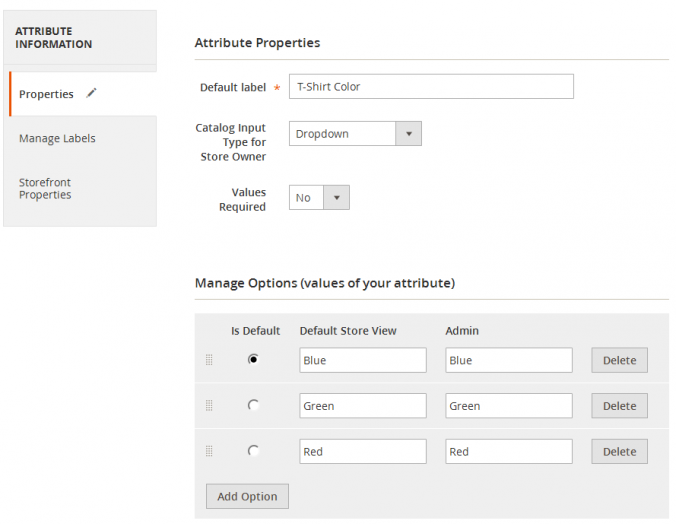Delete the Green option
Viewport: 676px width, 524px height.
pos(620,406)
